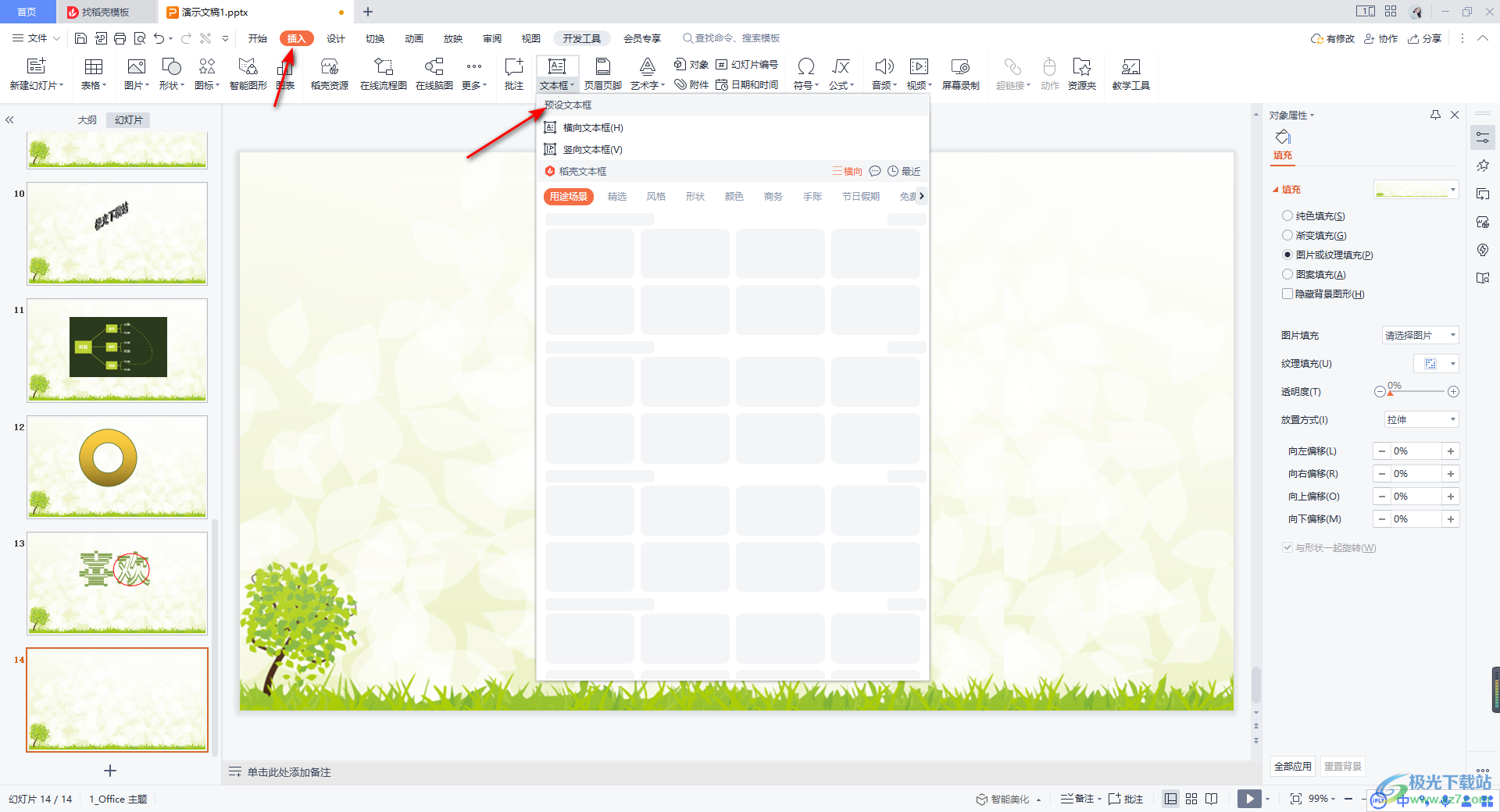1500x812 pixels.
Task: Click Collaborate (协作) button
Action: 1380,38
